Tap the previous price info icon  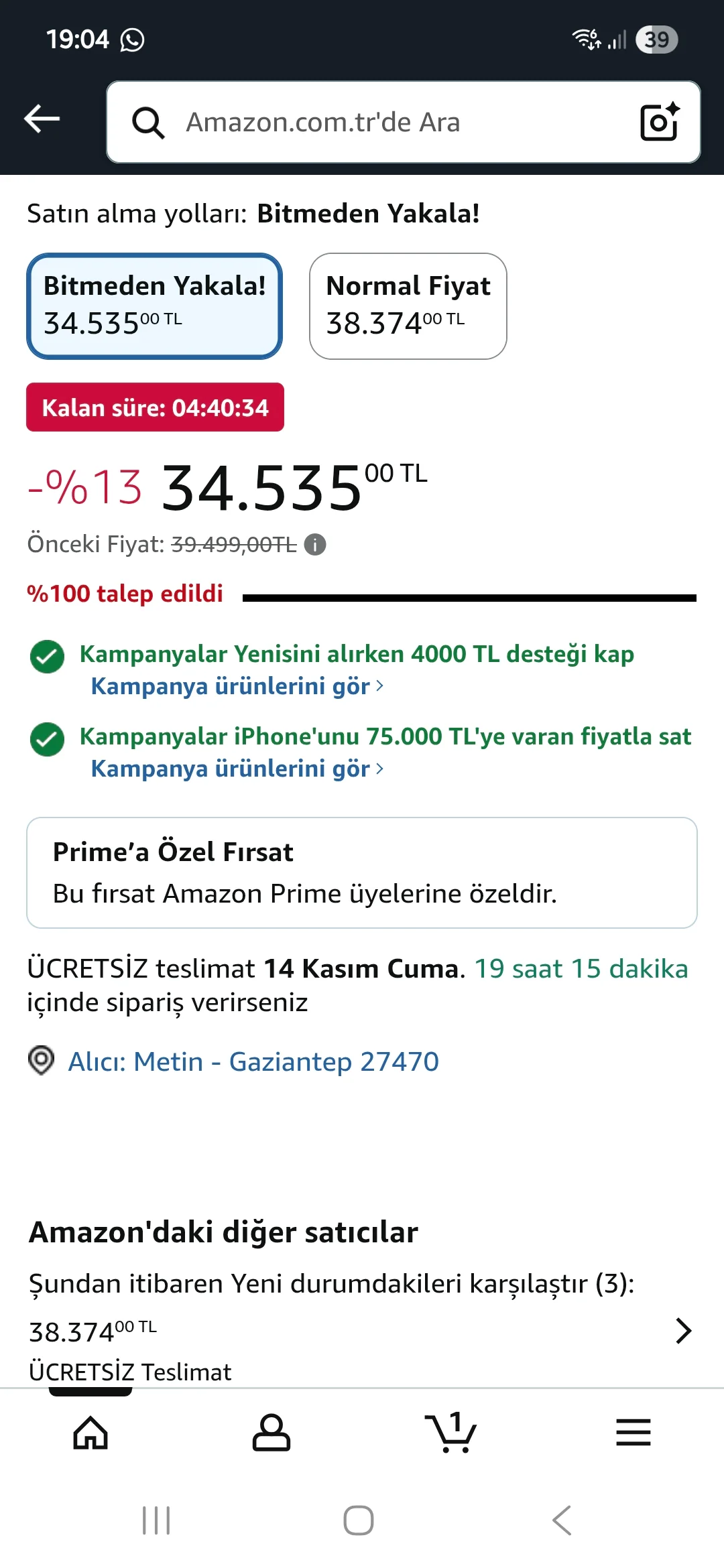pyautogui.click(x=315, y=545)
